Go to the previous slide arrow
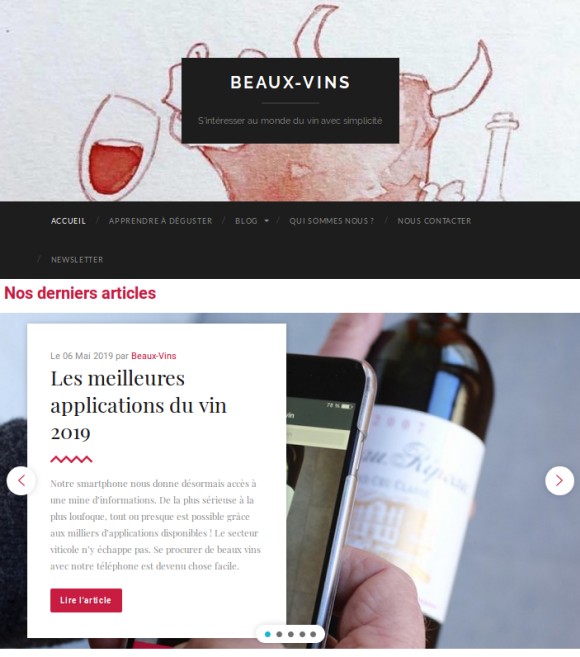 tap(21, 481)
